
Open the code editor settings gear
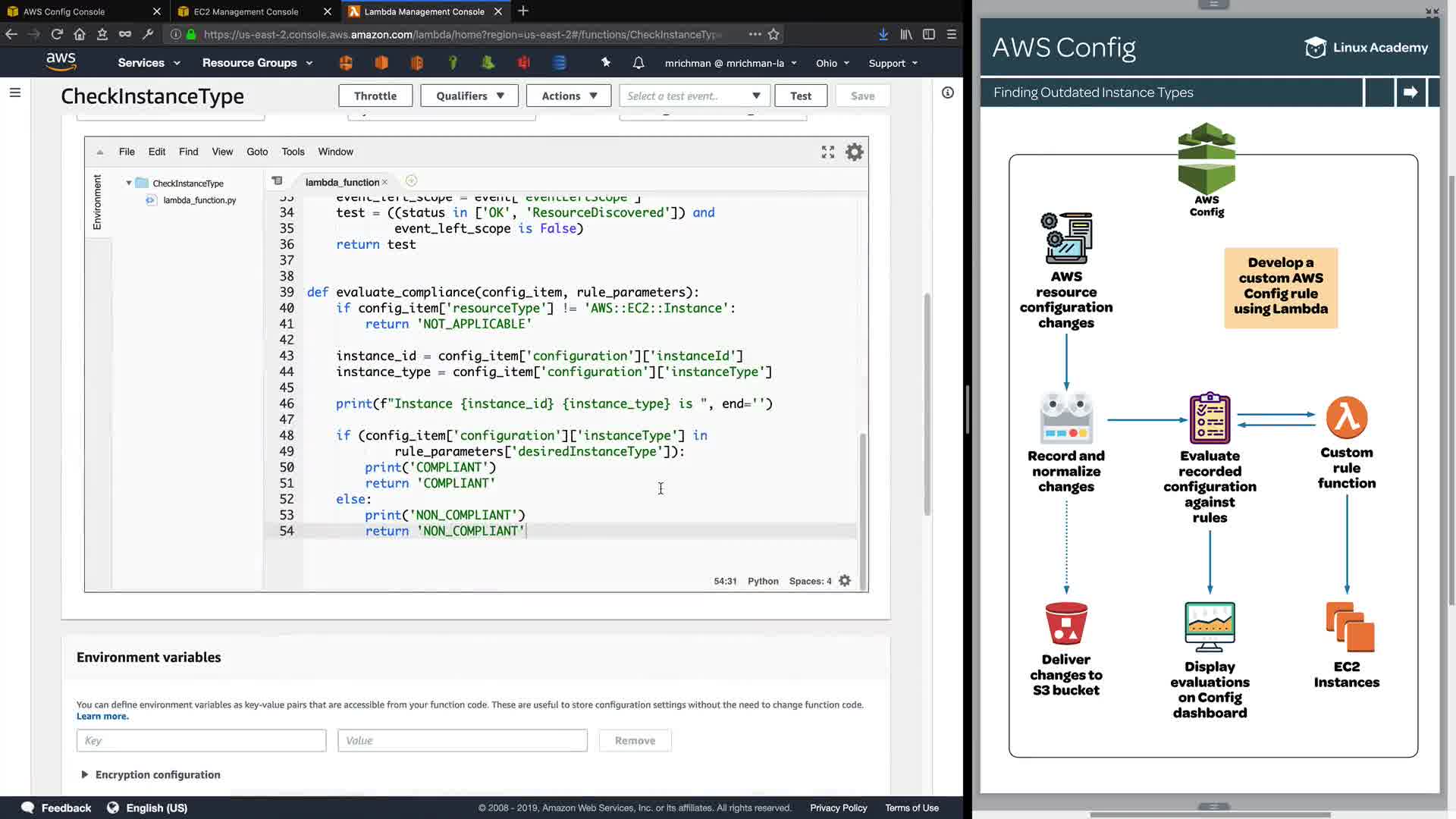[x=855, y=152]
